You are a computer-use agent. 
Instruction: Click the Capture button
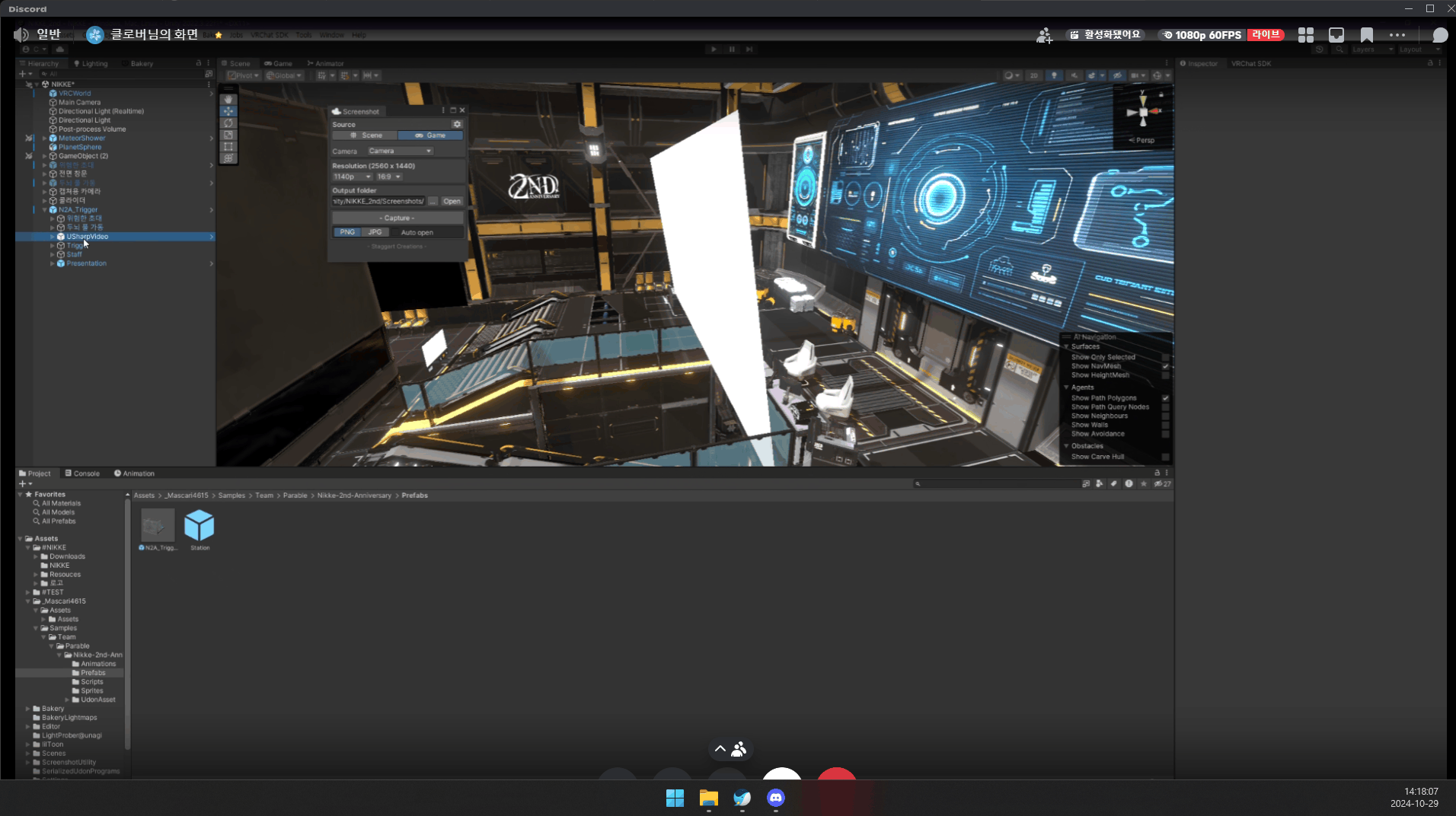(398, 218)
